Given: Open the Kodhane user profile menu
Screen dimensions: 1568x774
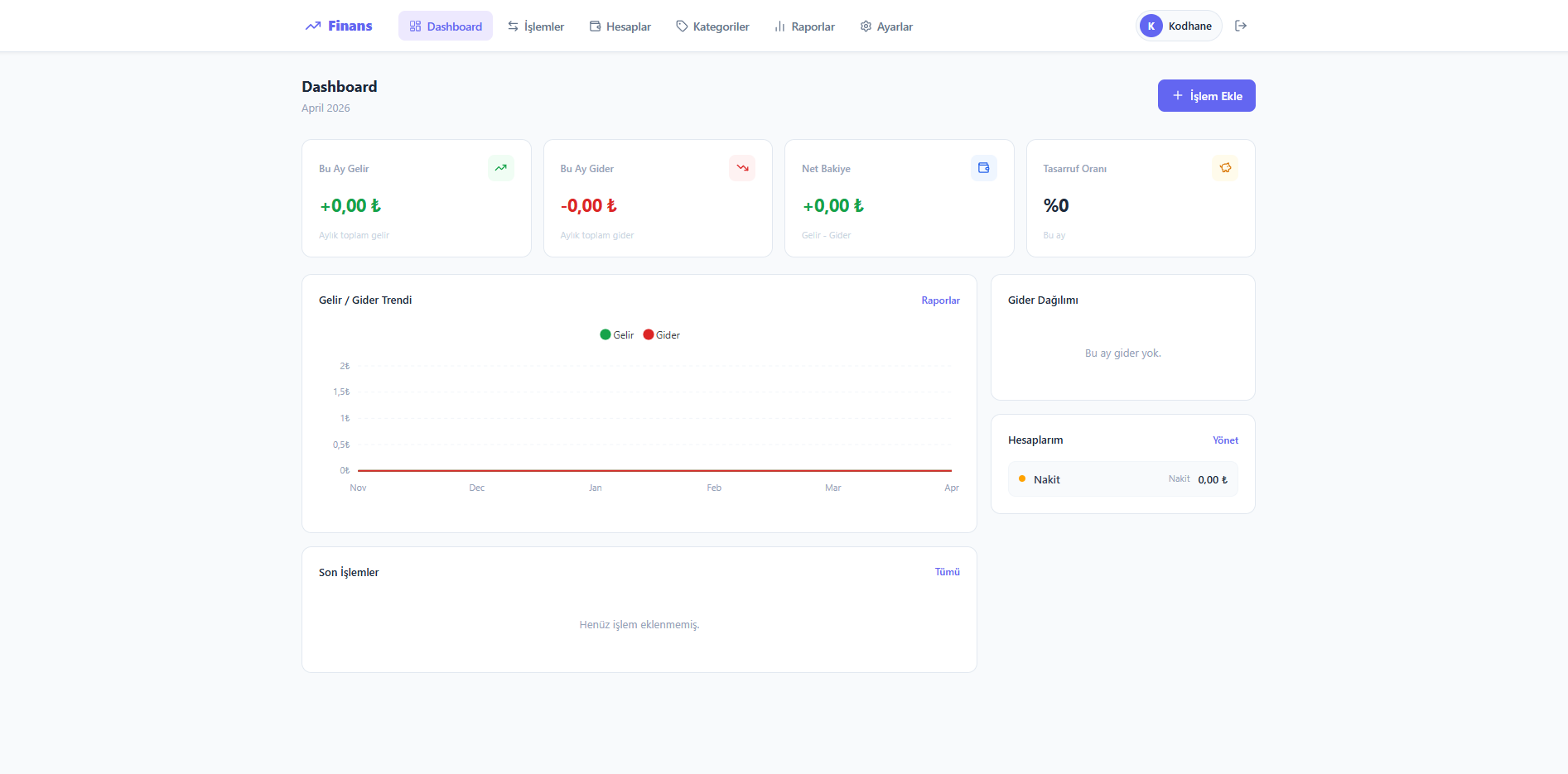Looking at the screenshot, I should (x=1179, y=26).
